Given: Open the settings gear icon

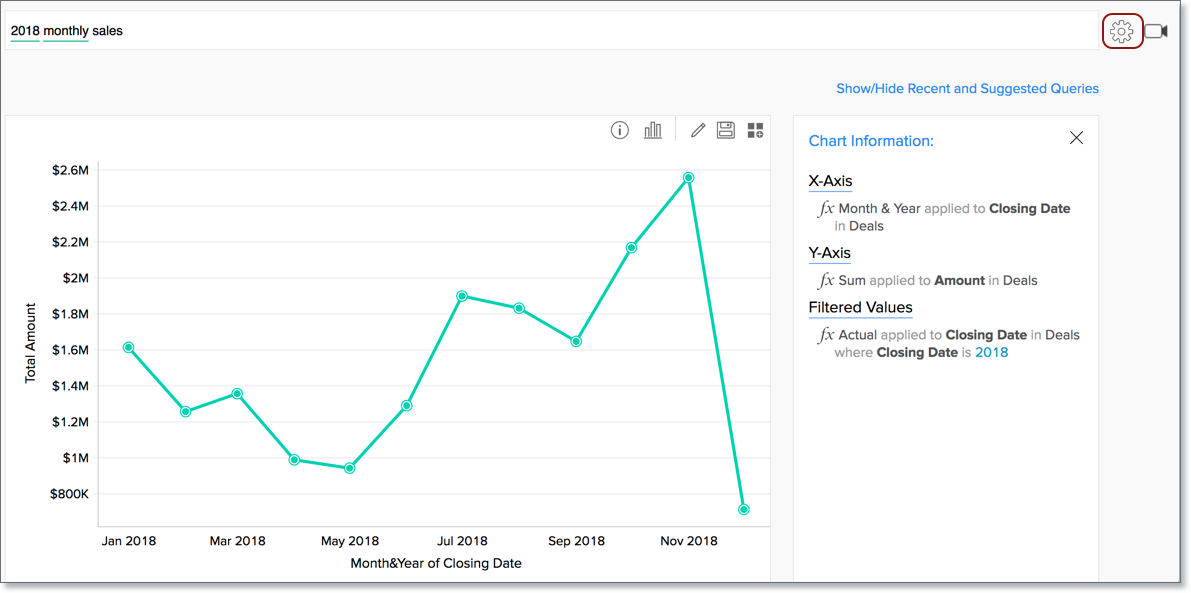Looking at the screenshot, I should [x=1122, y=31].
